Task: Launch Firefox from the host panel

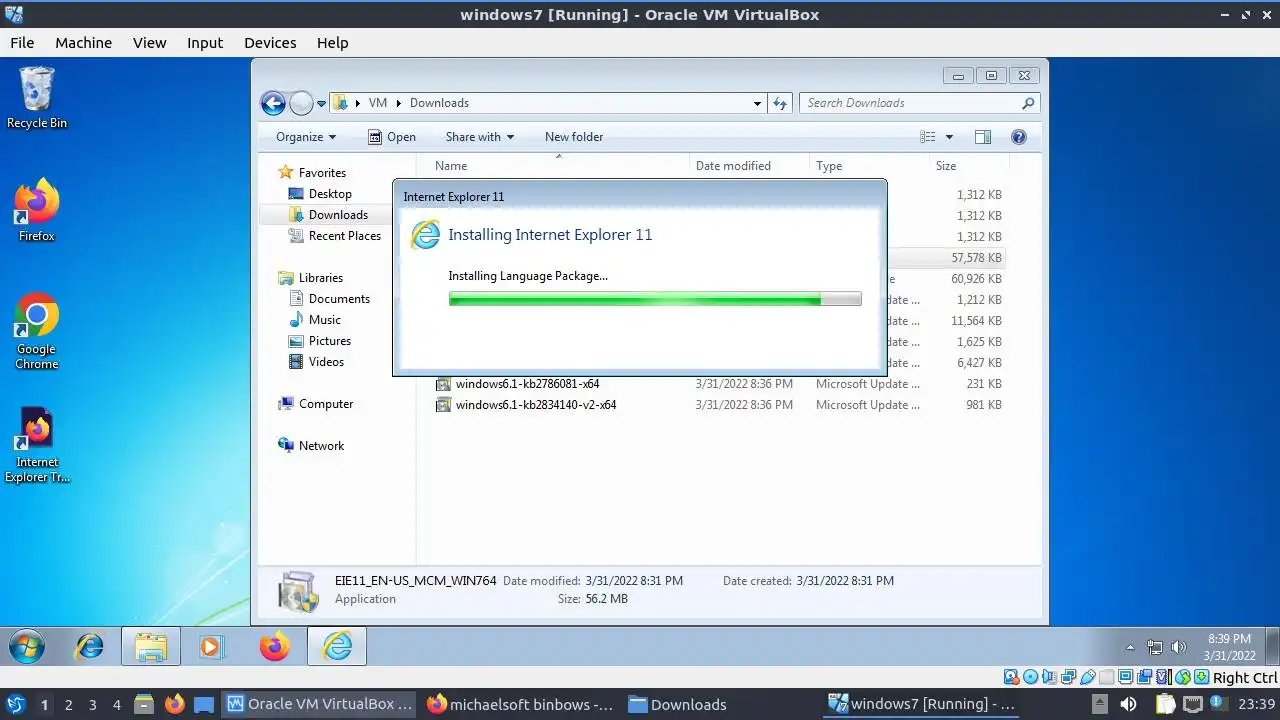Action: point(174,704)
